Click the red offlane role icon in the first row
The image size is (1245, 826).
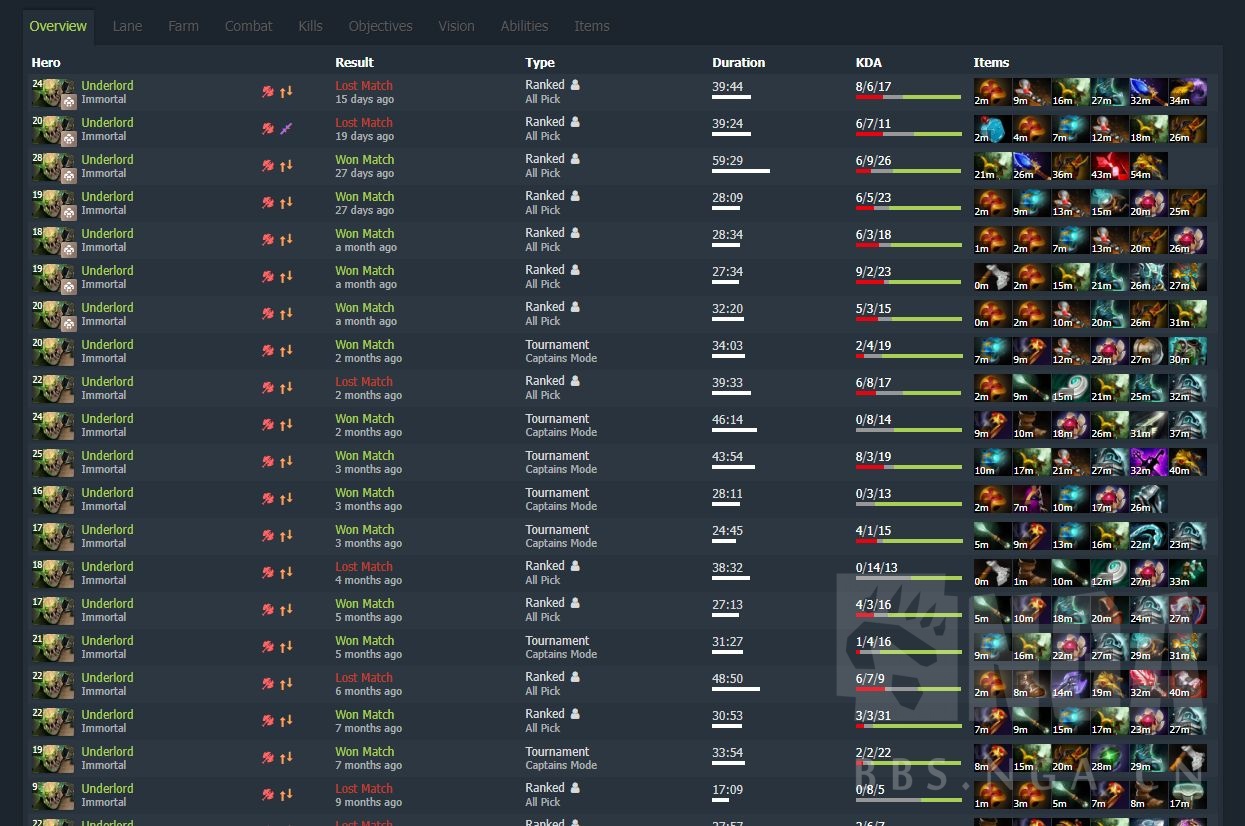(x=268, y=92)
